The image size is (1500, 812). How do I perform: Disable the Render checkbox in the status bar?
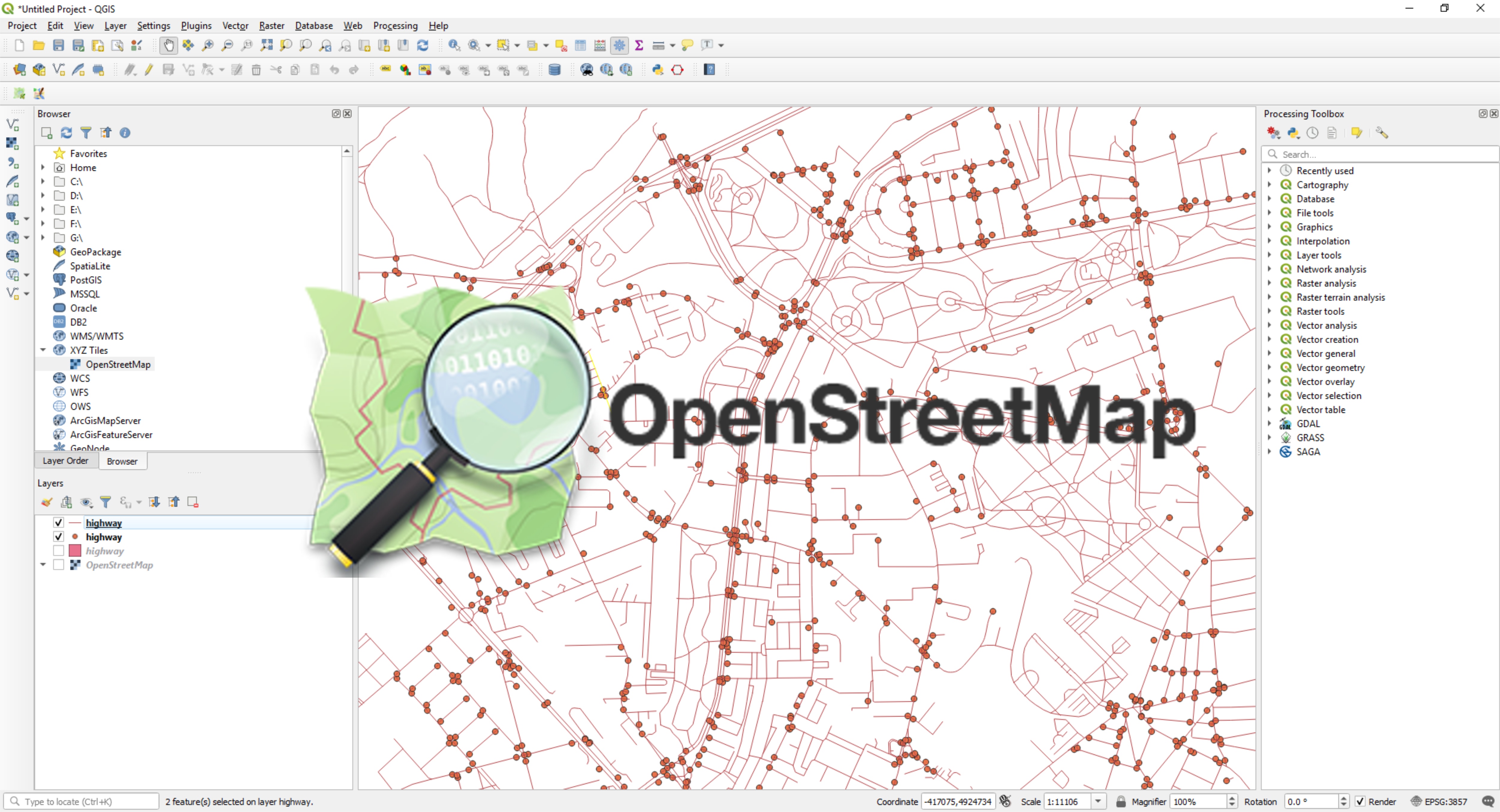1360,802
